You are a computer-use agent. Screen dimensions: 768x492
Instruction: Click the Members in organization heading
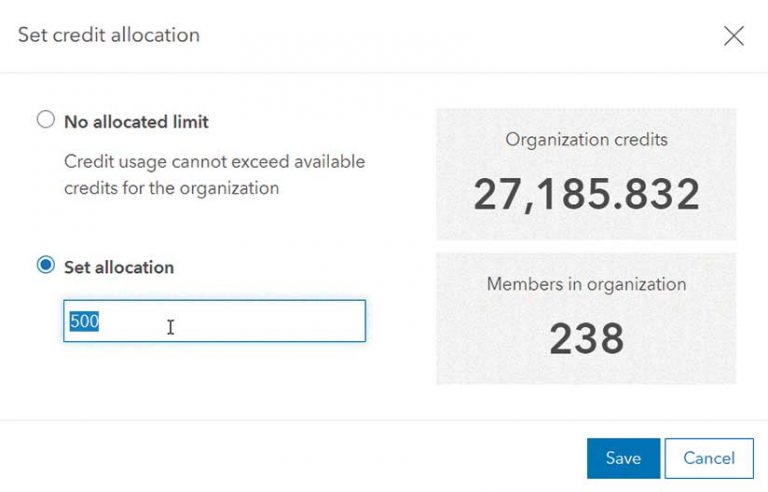click(586, 284)
